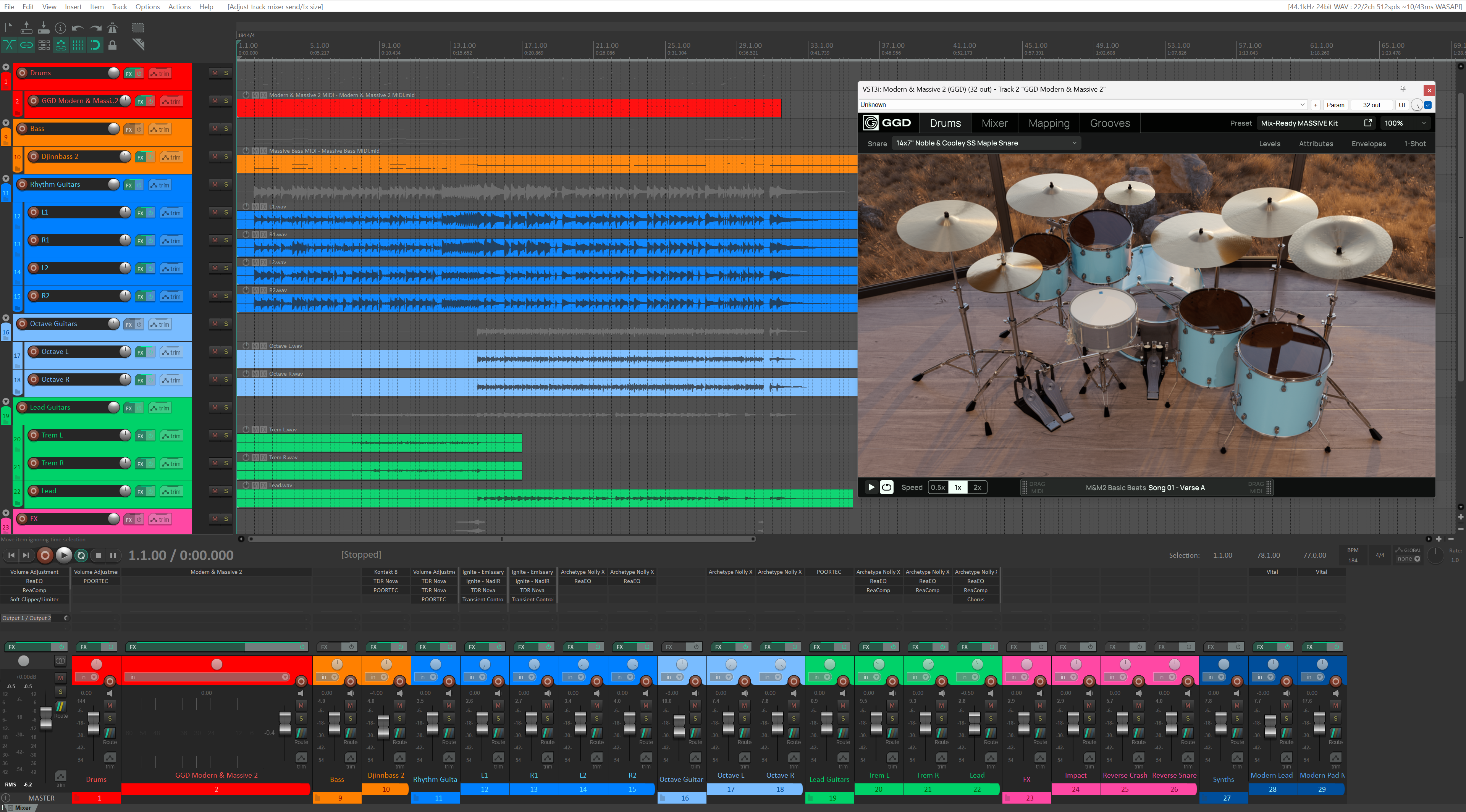Screen dimensions: 1466x812
Task: Arm record on the Djinnbass 2 track
Action: 34,157
